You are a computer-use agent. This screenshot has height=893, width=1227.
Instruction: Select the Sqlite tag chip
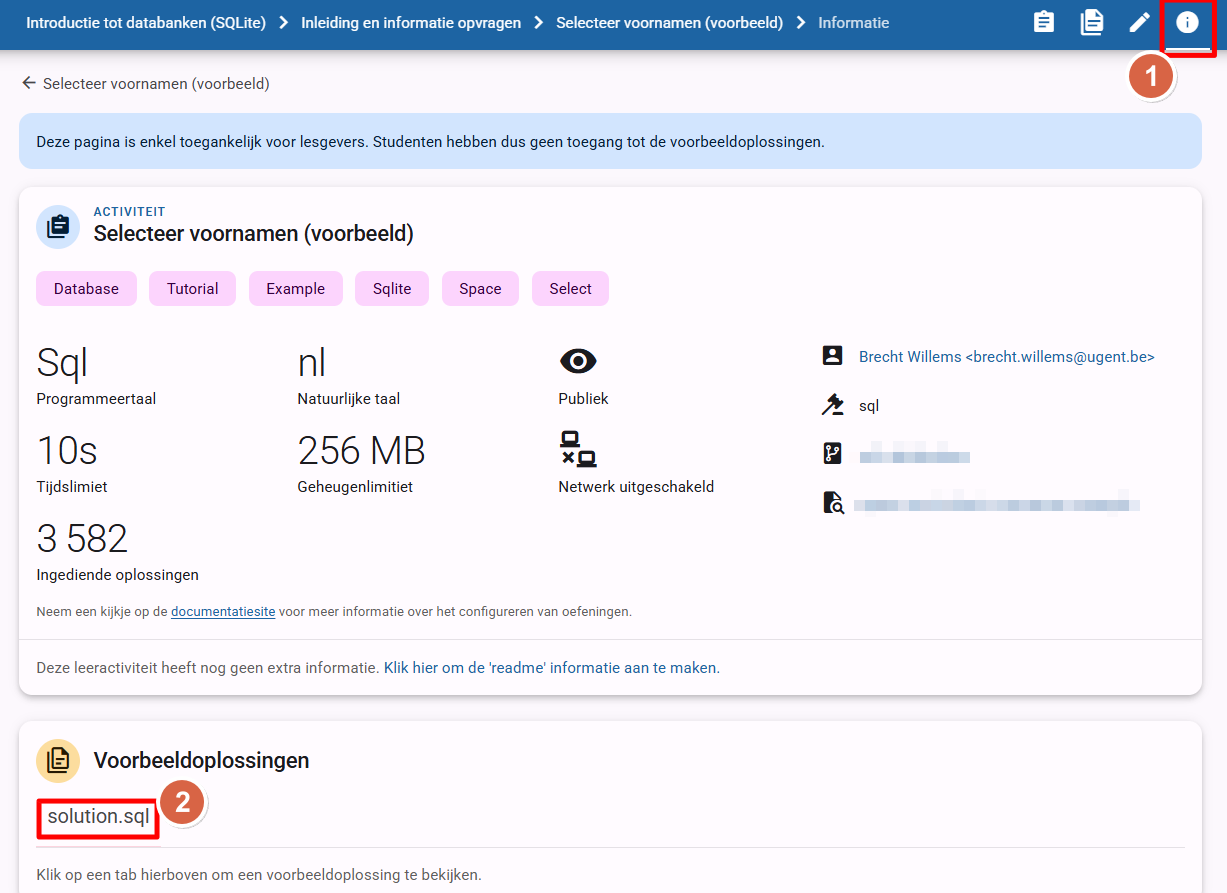point(392,289)
